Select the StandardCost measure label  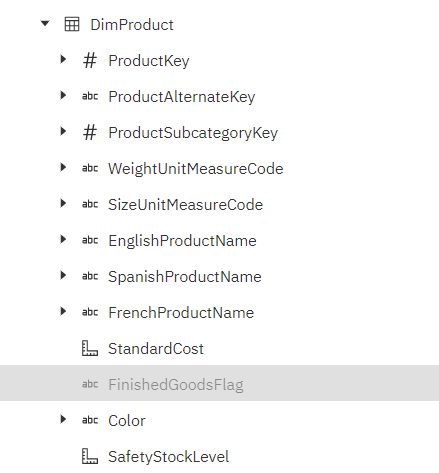click(x=156, y=349)
